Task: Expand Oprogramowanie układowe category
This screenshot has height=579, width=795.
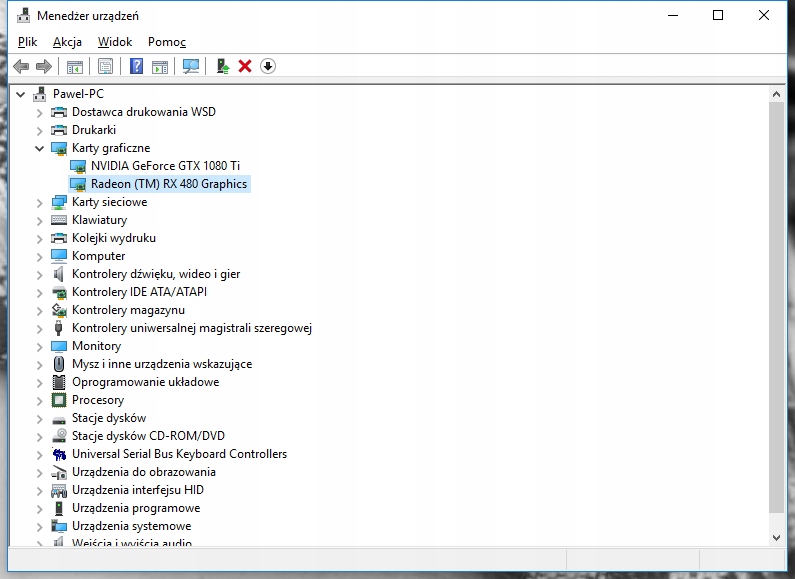Action: tap(40, 383)
